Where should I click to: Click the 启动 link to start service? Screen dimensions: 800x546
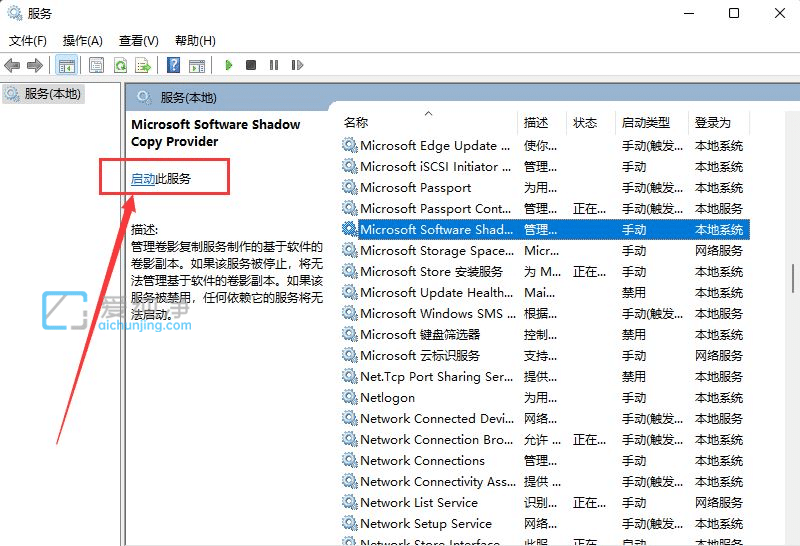pos(143,179)
